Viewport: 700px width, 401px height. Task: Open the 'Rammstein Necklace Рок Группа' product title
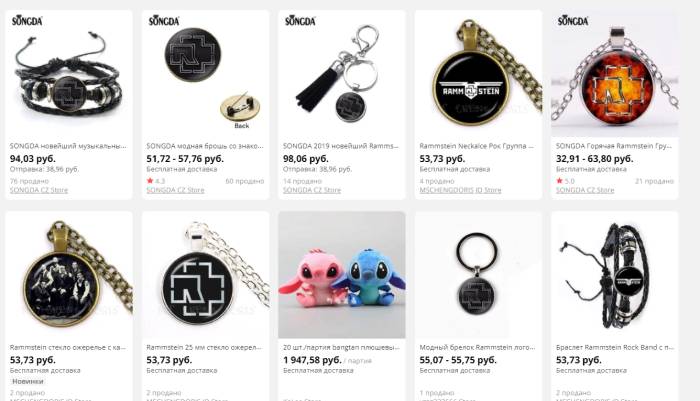tap(476, 146)
